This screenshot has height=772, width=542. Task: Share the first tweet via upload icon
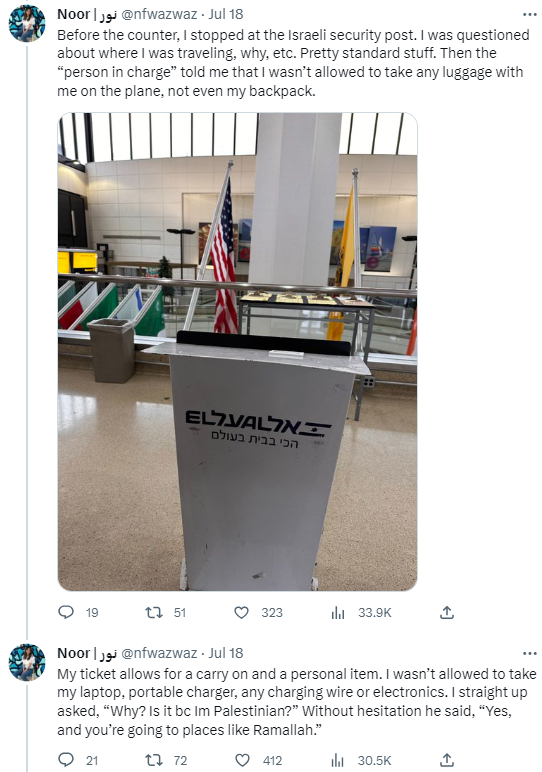point(446,612)
